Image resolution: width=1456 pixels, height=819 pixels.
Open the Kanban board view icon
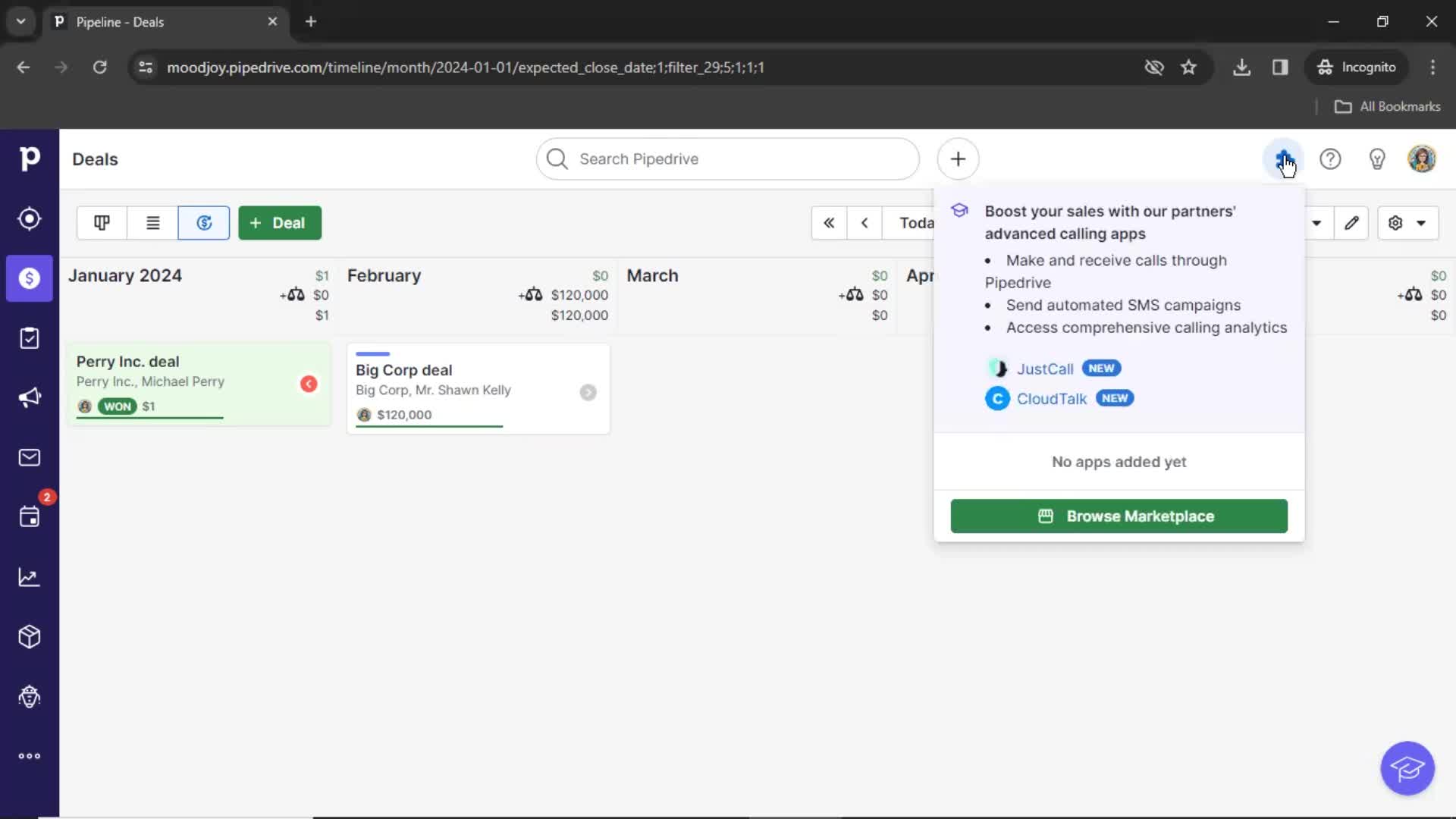[x=101, y=222]
